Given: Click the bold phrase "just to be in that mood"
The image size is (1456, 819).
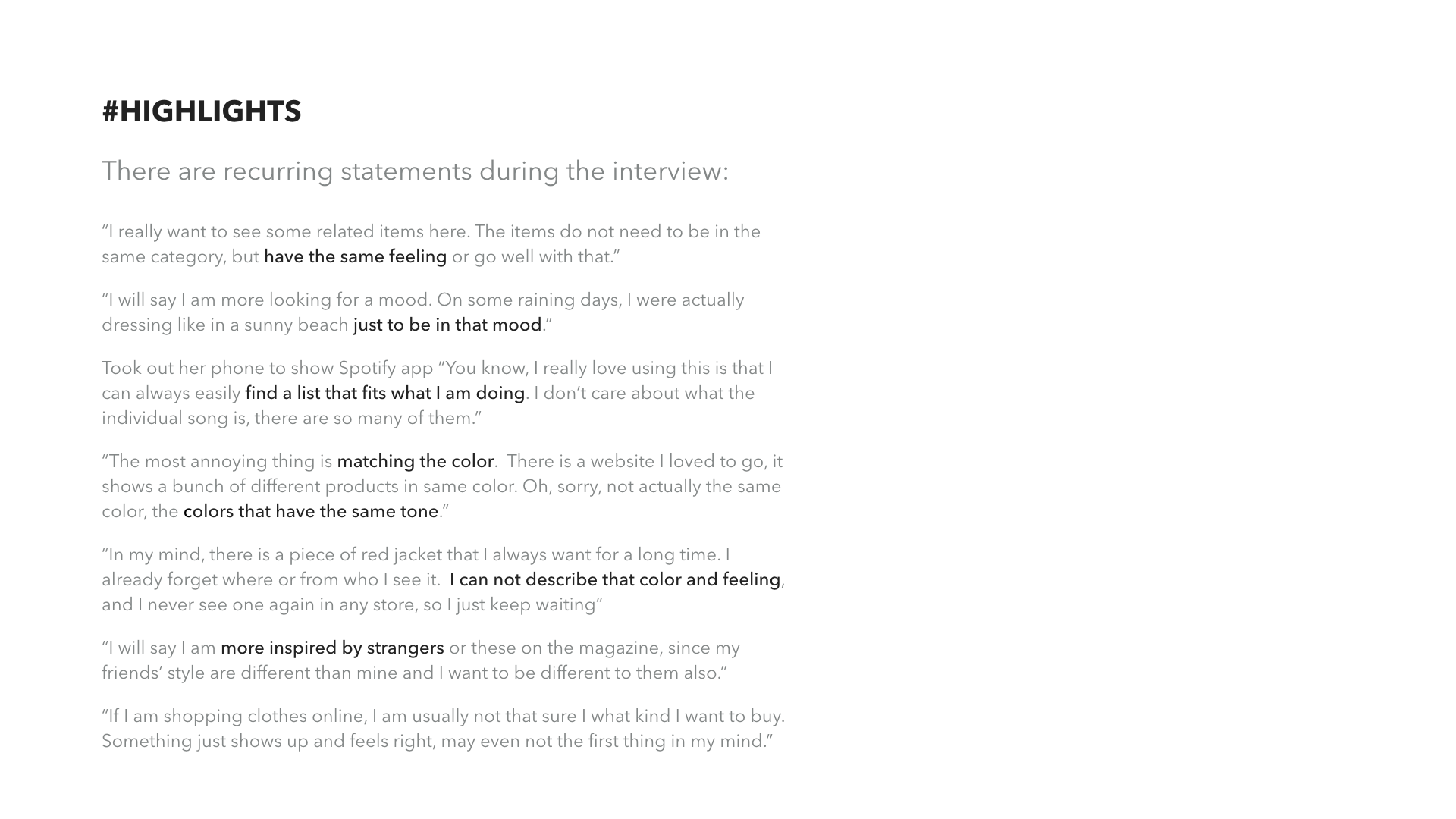Looking at the screenshot, I should coord(447,325).
